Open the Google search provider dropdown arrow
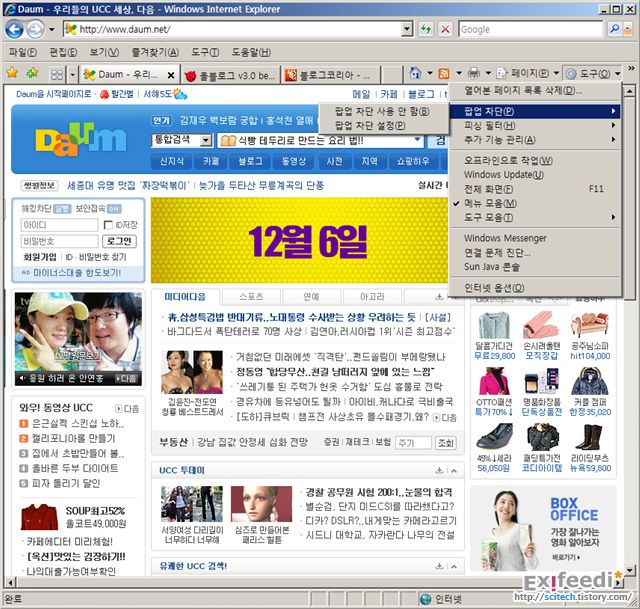The image size is (640, 609). click(628, 29)
